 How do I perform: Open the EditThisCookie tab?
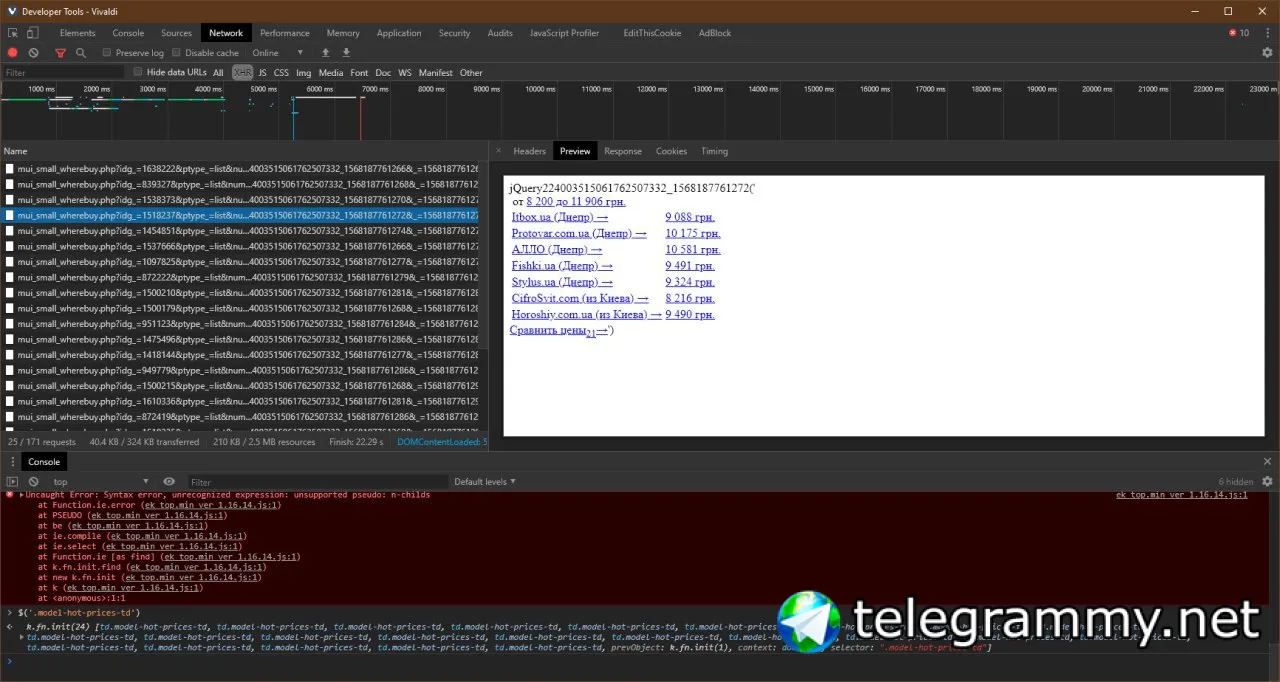click(x=652, y=33)
